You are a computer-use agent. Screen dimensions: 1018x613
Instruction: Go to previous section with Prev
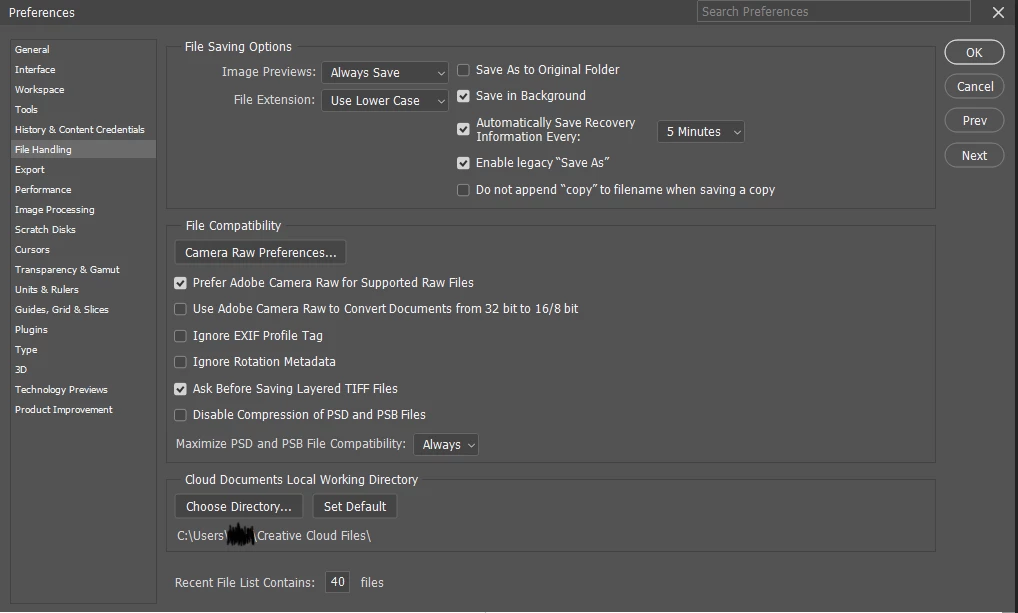pyautogui.click(x=975, y=121)
